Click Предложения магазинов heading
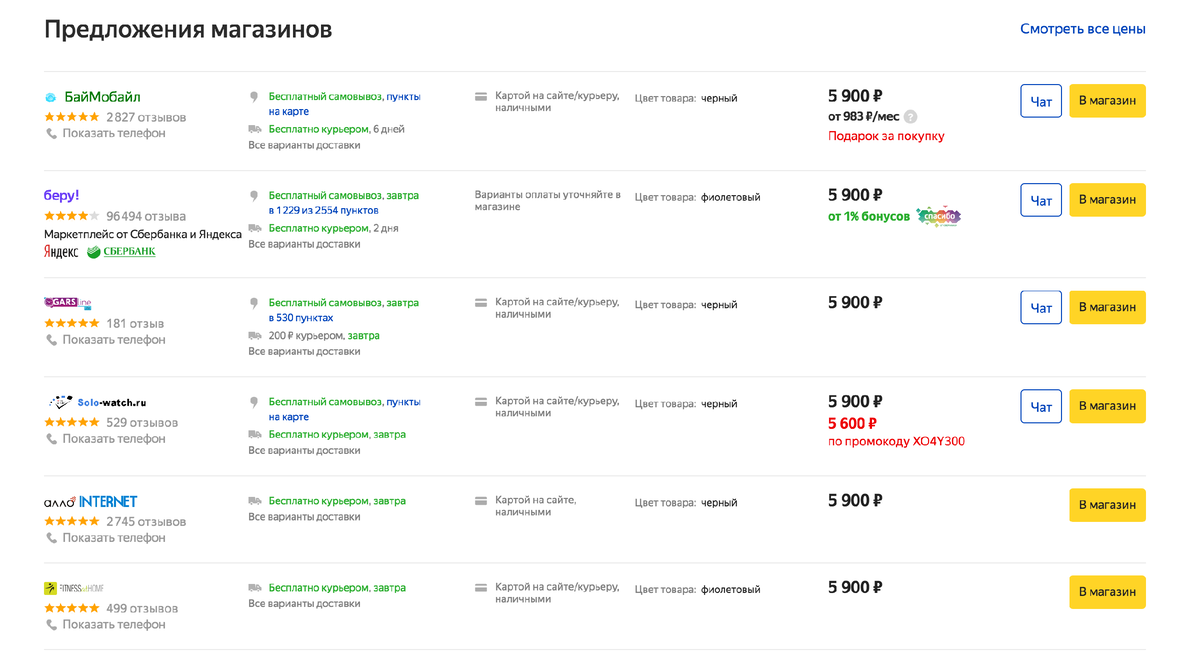 (188, 30)
